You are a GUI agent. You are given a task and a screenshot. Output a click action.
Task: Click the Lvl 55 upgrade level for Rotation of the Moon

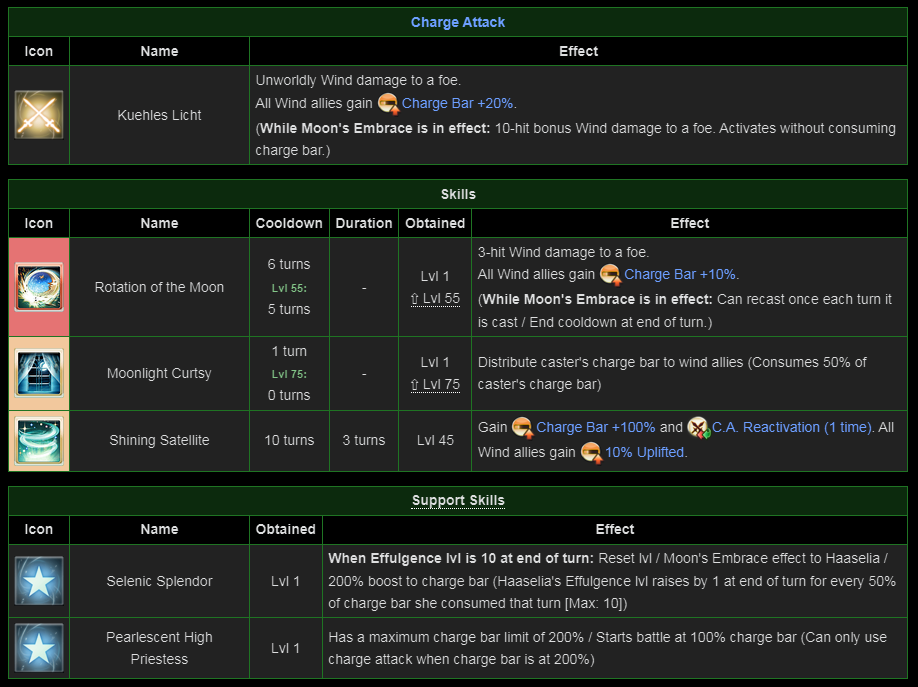[x=435, y=299]
